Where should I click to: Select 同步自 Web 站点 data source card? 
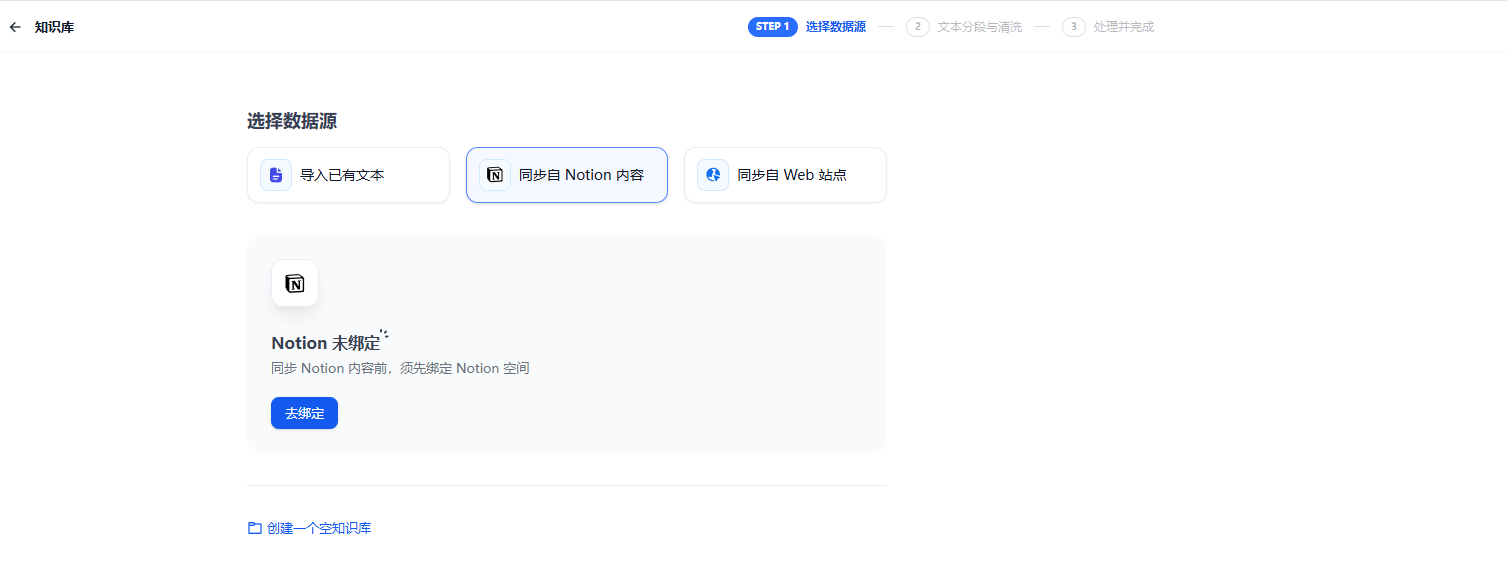(785, 175)
